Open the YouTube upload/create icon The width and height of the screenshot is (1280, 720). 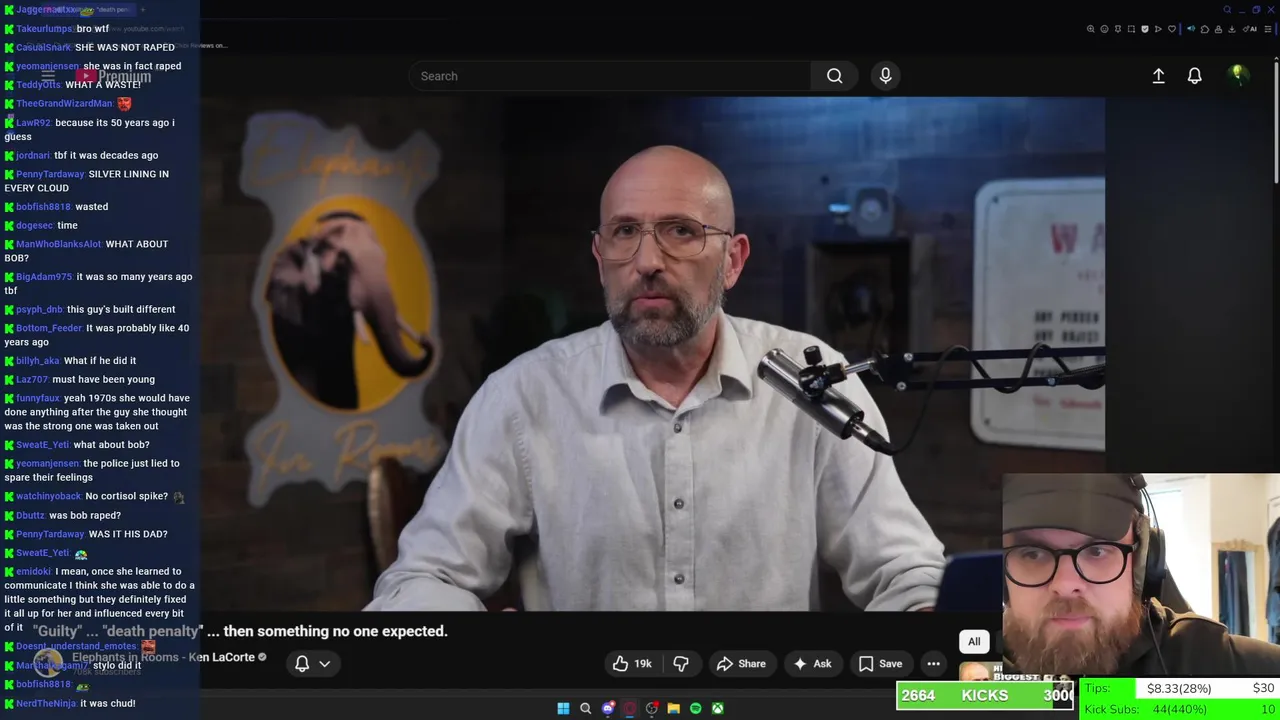1158,76
